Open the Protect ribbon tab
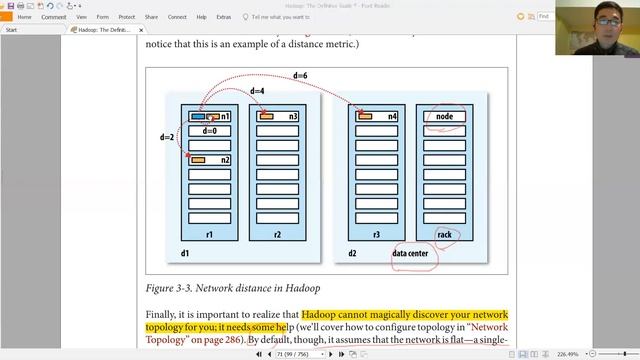Screen dimensions: 640x360 click(127, 17)
